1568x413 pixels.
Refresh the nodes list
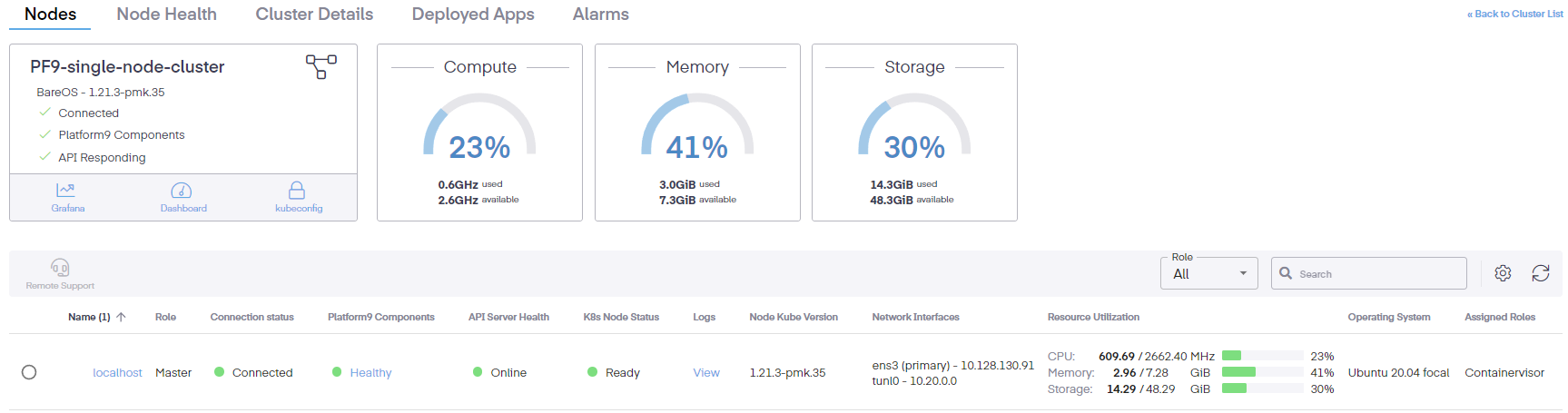[1541, 273]
